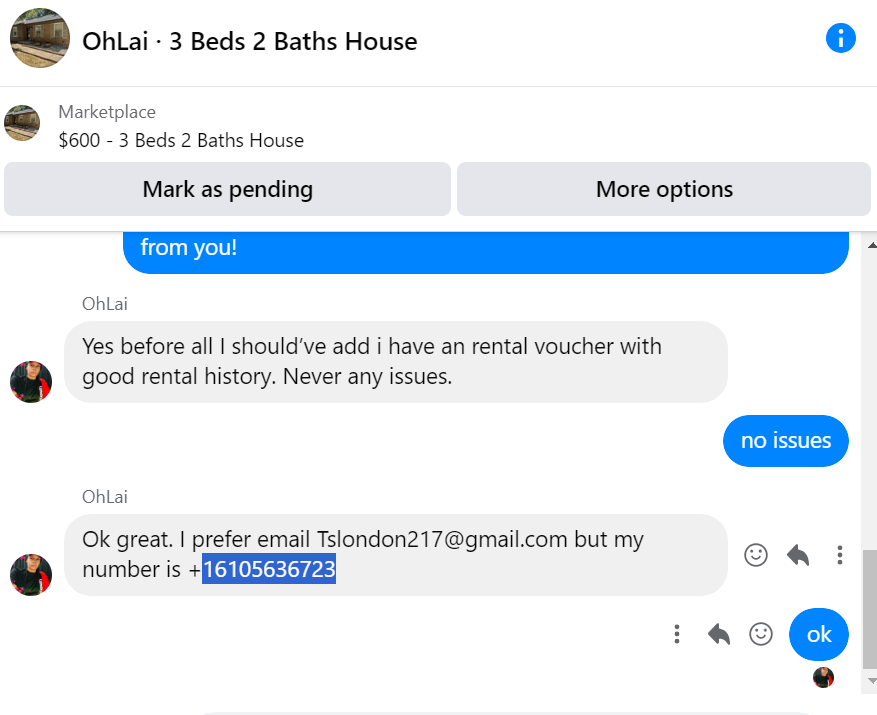Click OhLai's avatar beside the rental voucher message
Viewport: 877px width, 715px height.
tap(31, 382)
